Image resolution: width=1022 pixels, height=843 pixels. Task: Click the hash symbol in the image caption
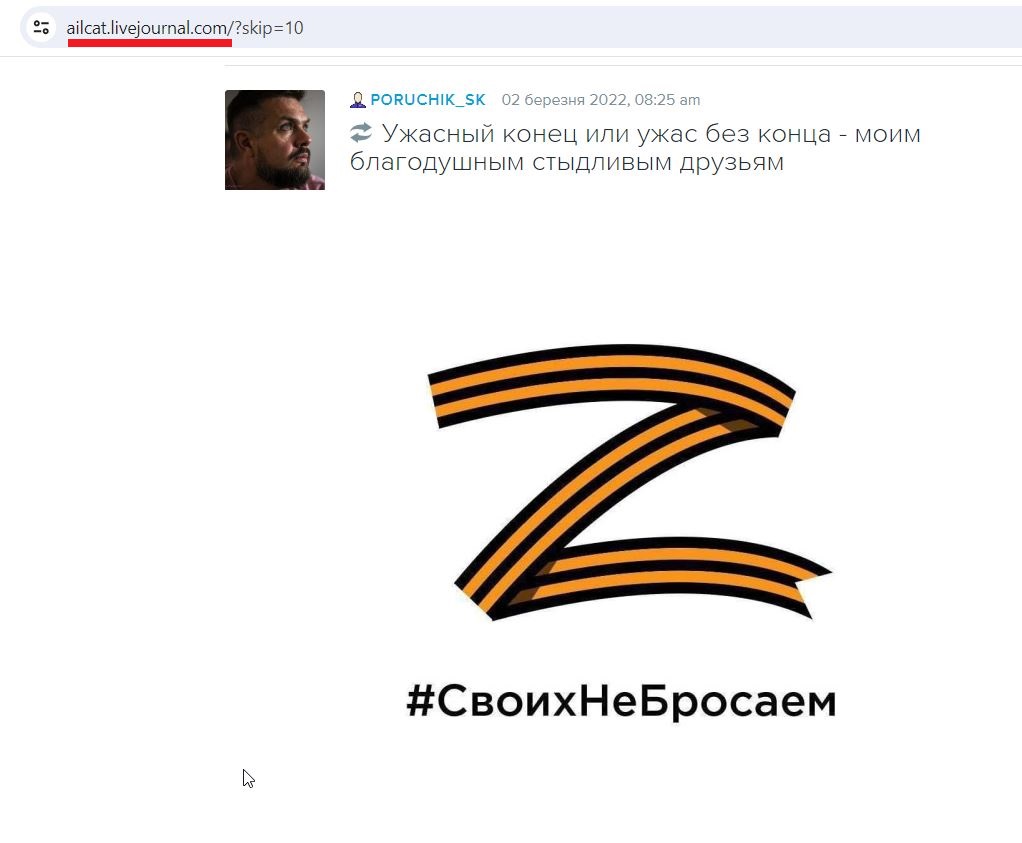click(x=420, y=701)
